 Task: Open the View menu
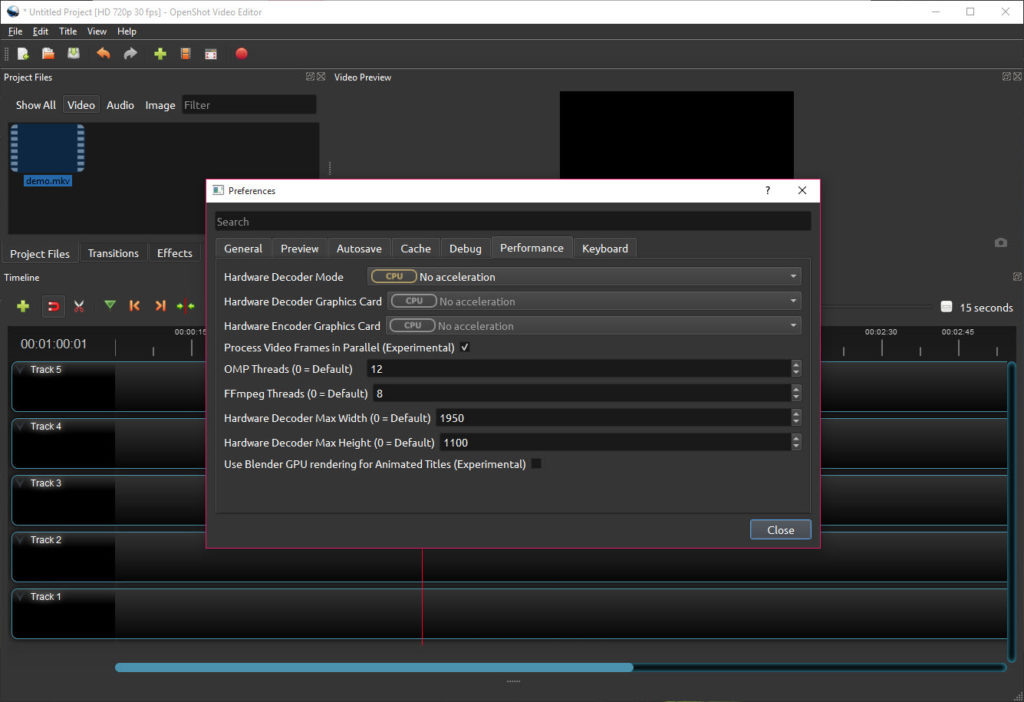point(97,31)
